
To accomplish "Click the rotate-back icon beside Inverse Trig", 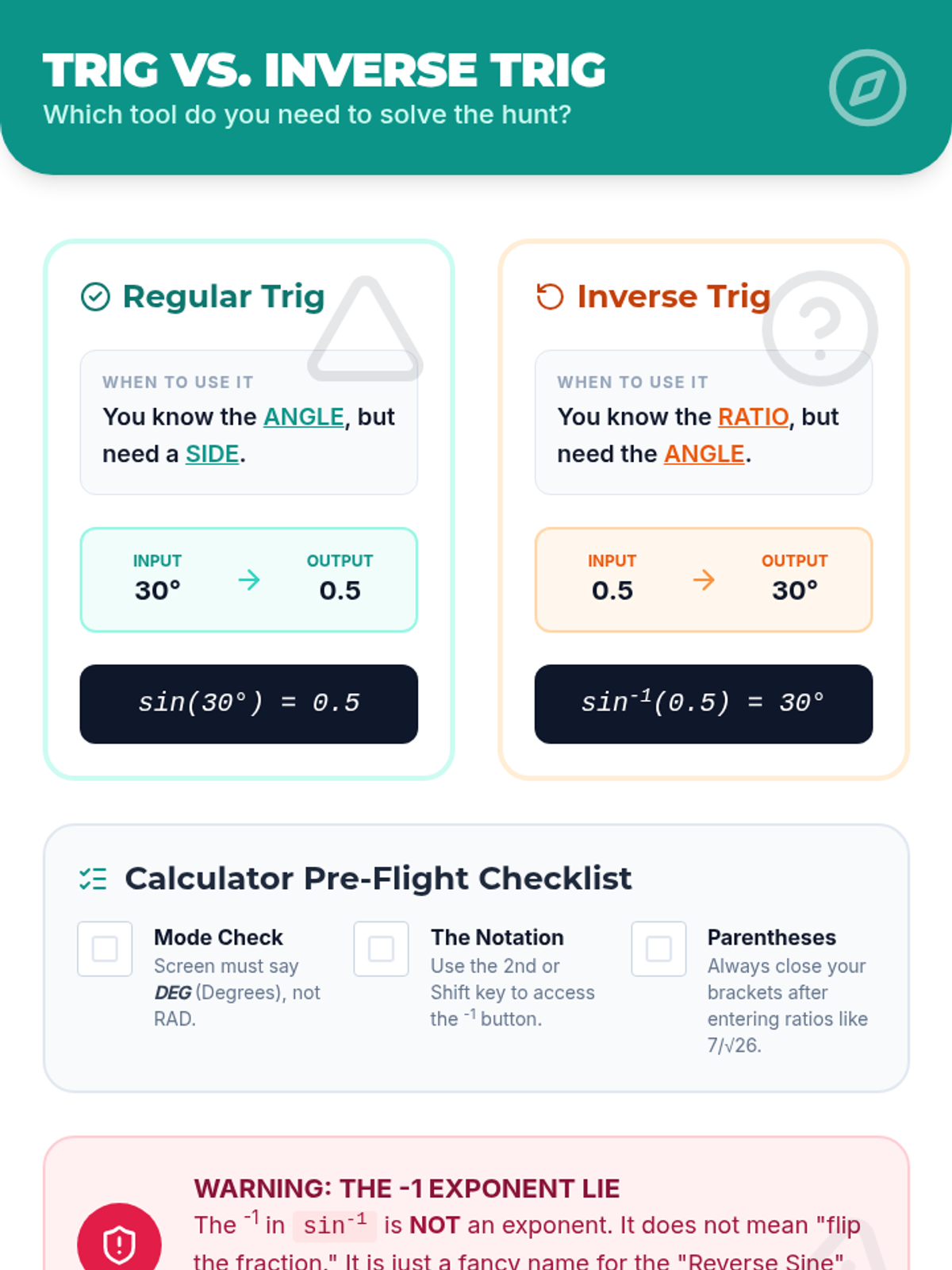I will point(550,297).
